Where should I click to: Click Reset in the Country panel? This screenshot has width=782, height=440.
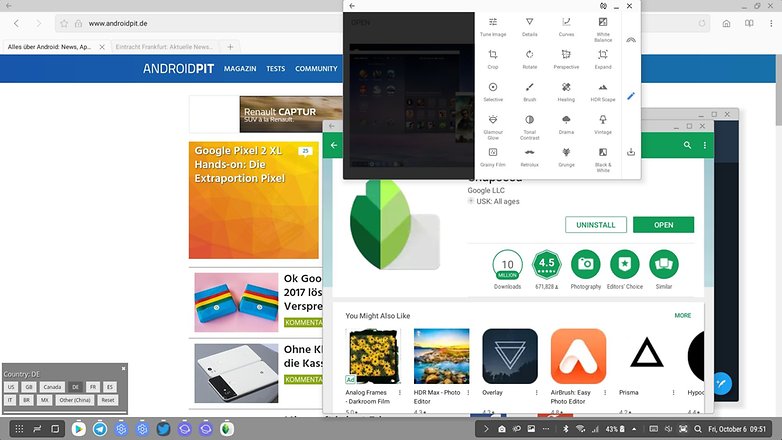(x=108, y=400)
